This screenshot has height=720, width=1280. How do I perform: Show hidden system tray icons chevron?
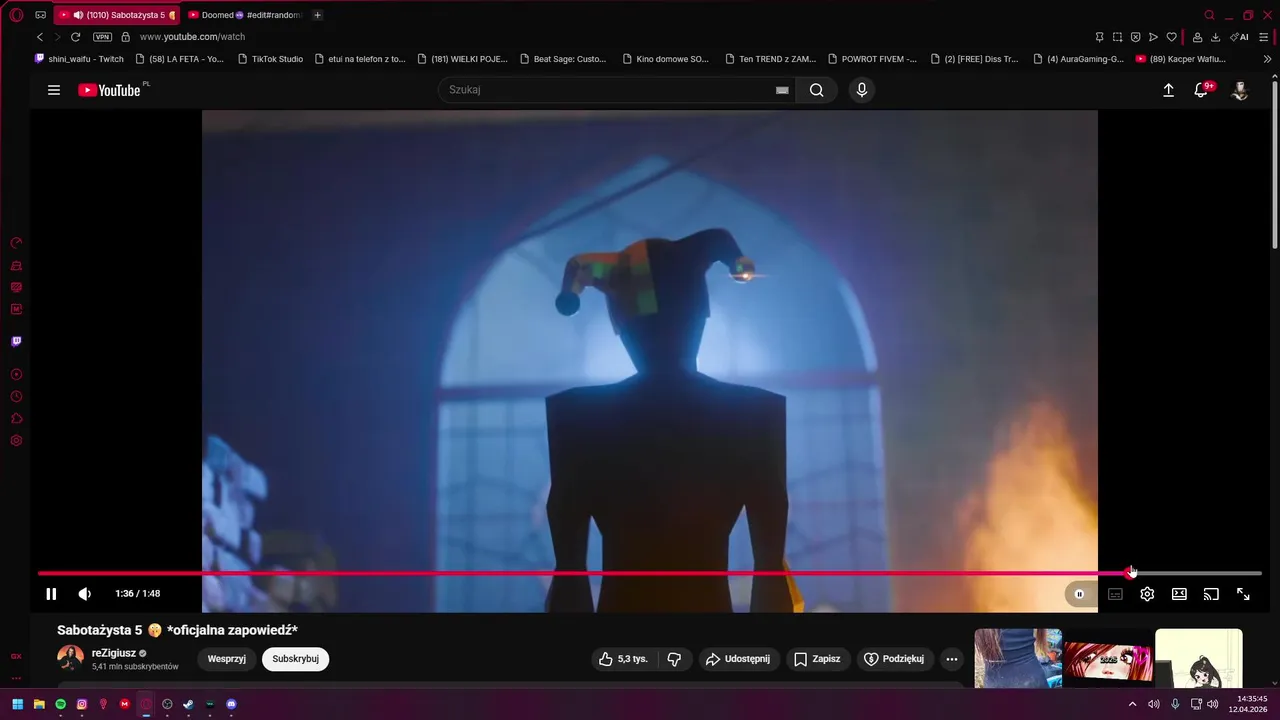[x=1132, y=704]
